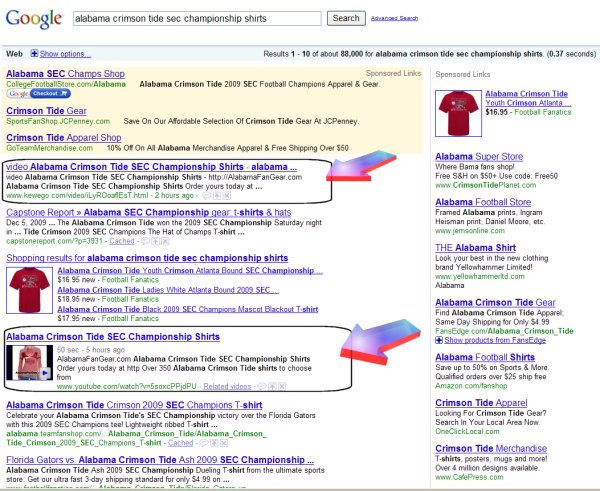The height and width of the screenshot is (491, 600).
Task: Click the comment icon on the capstonereport.com result
Action: pos(145,241)
